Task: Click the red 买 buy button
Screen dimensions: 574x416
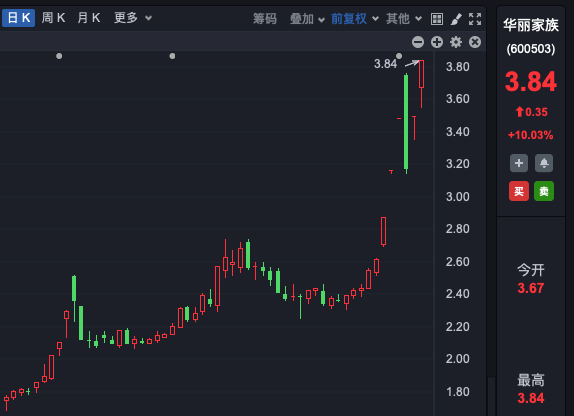Action: coord(519,191)
